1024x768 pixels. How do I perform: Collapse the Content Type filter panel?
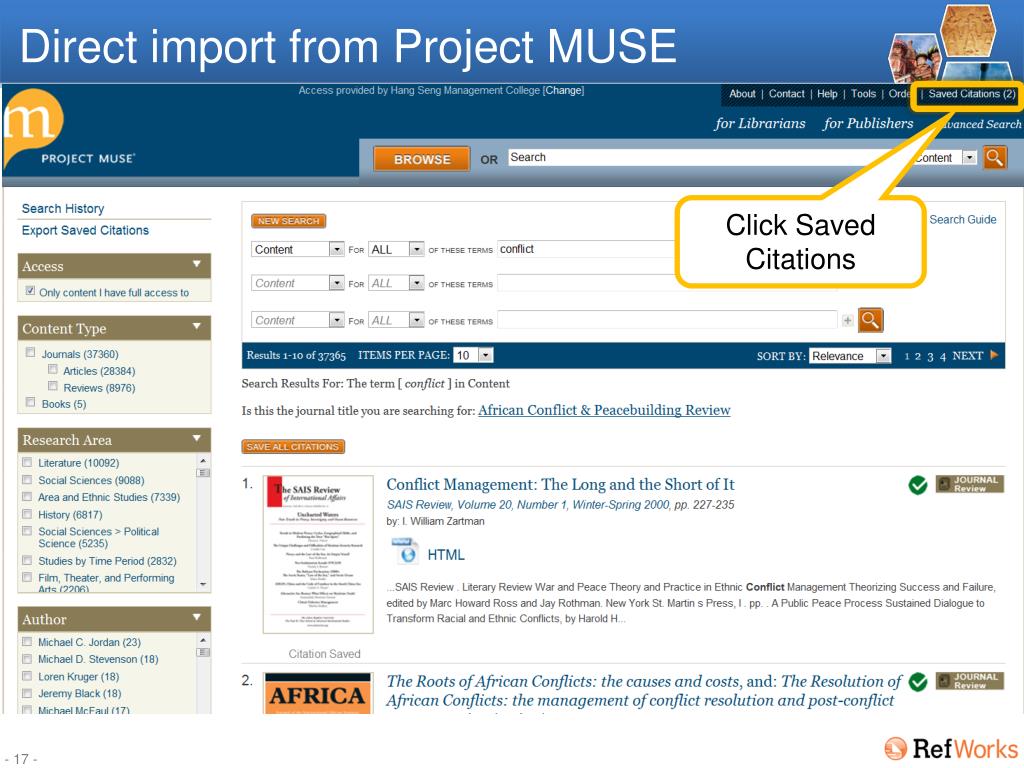[197, 326]
